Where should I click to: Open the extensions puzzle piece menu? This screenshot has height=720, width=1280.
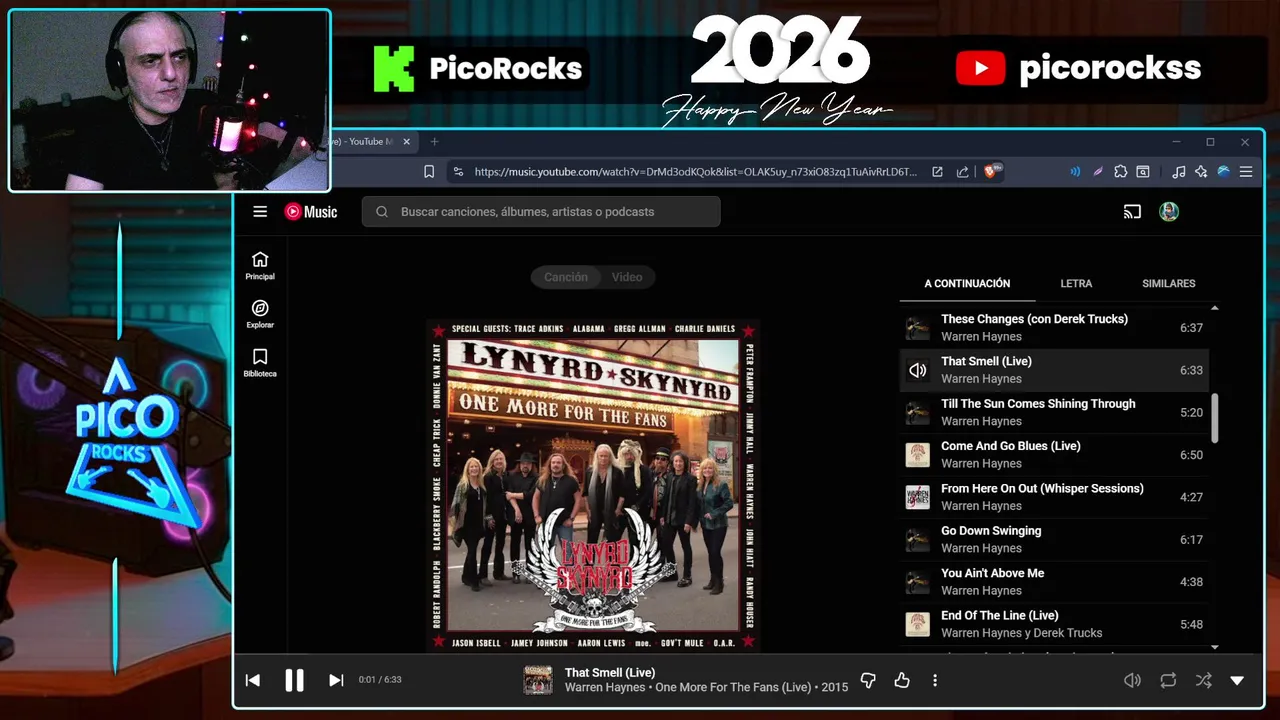[1121, 172]
